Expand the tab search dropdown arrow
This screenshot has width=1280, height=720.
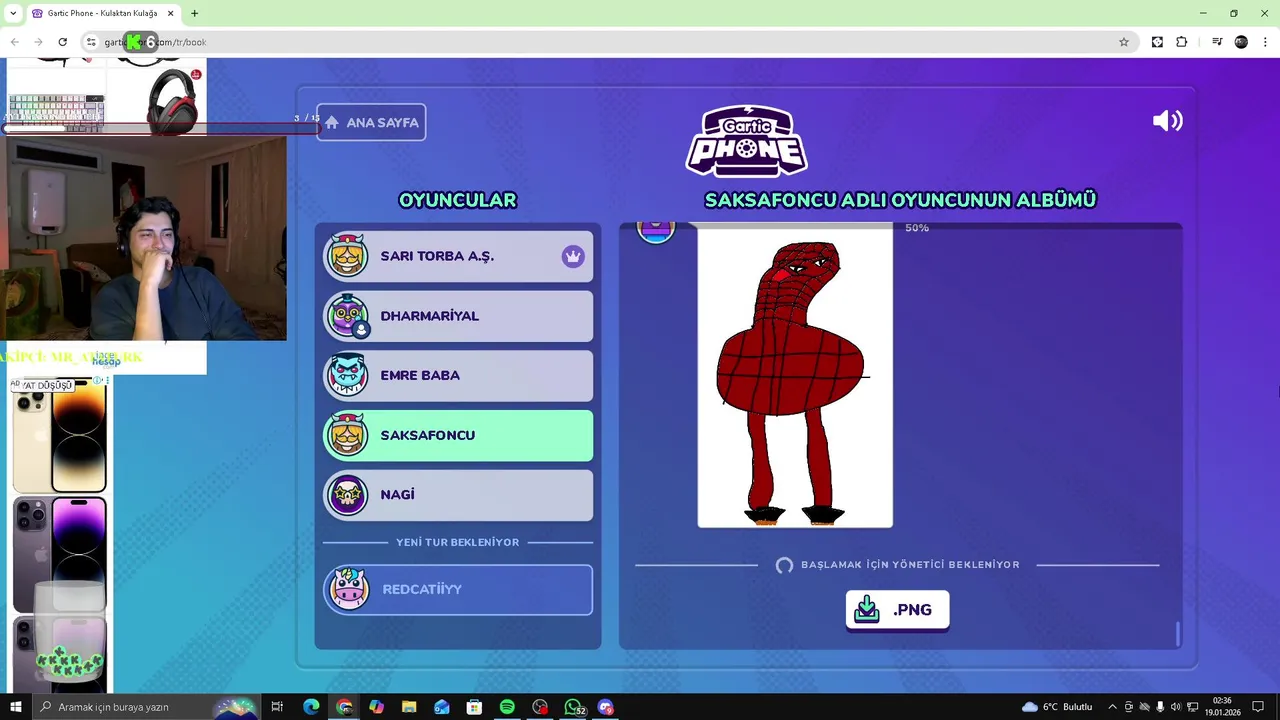[12, 13]
